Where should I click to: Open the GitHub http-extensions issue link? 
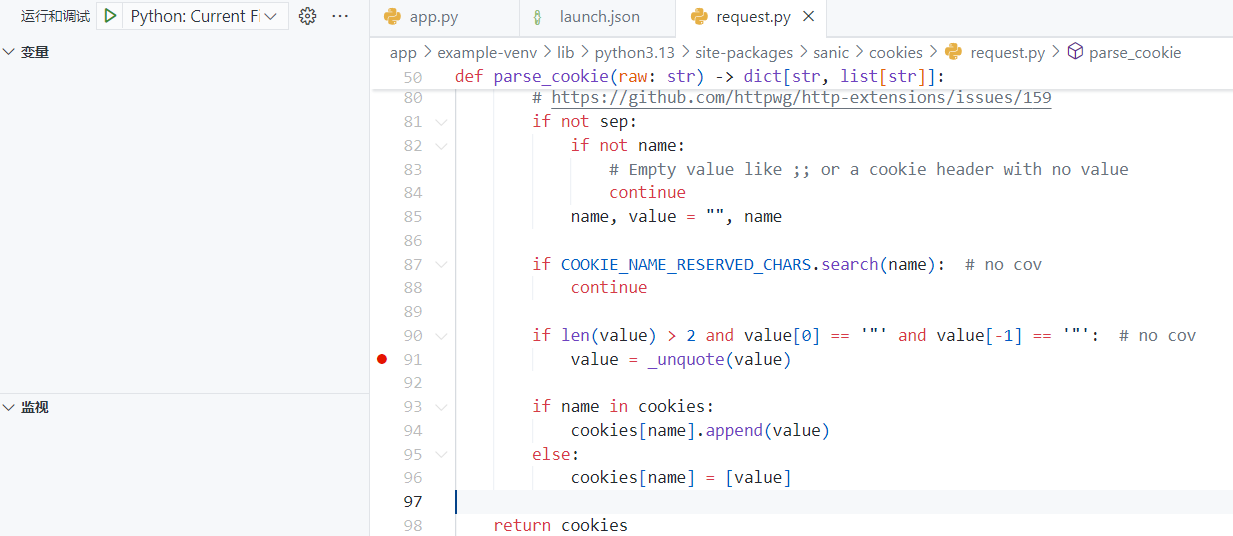(x=800, y=98)
